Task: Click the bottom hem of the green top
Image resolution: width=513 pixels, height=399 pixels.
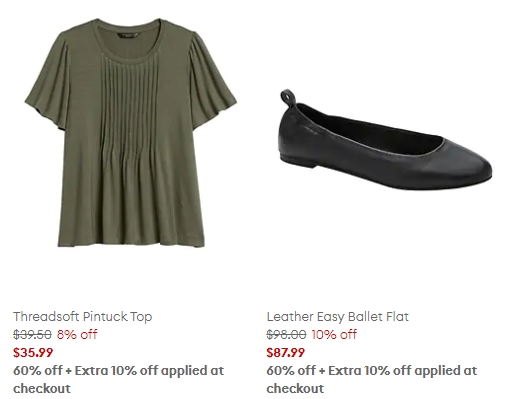Action: (131, 243)
